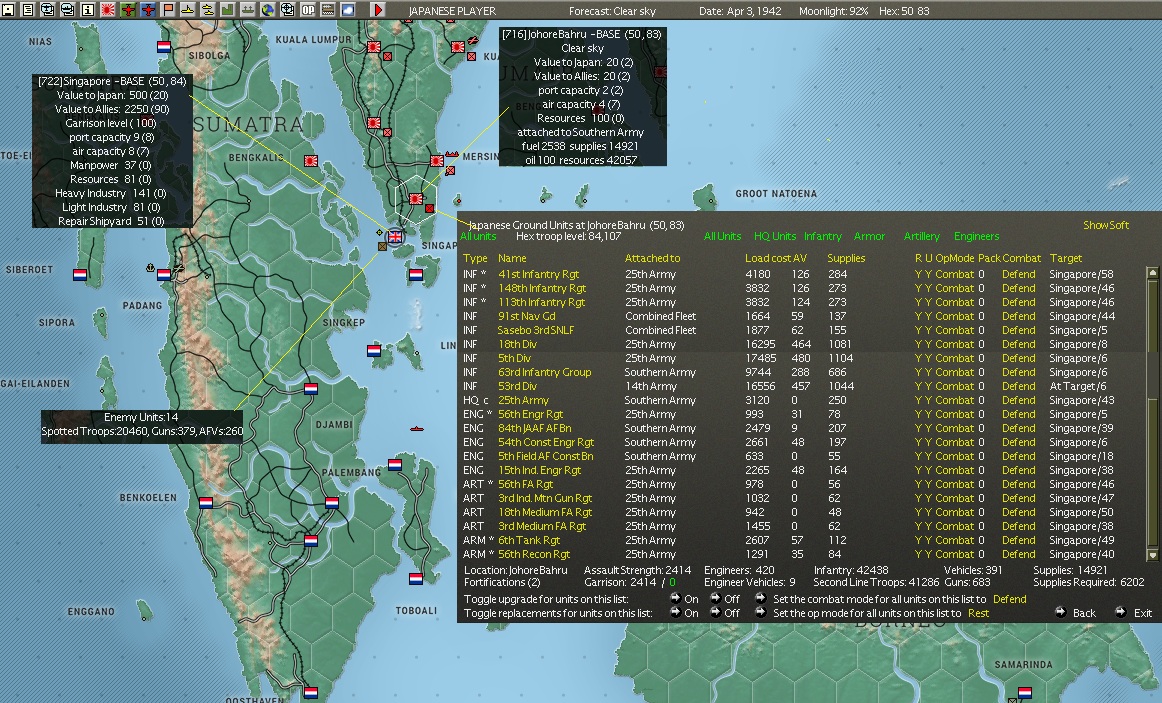1162x703 pixels.
Task: Click the 'All units' label under the panel title
Action: 478,236
